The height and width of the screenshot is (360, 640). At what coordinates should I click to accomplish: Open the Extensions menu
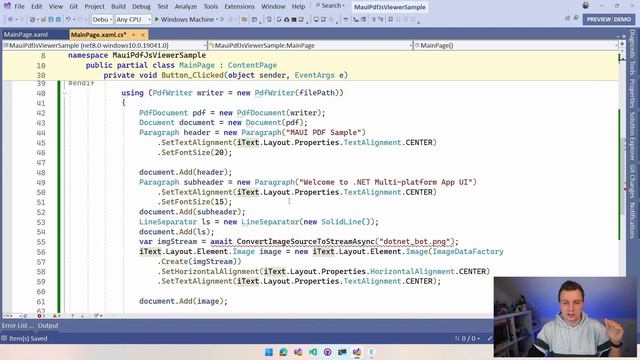(239, 7)
